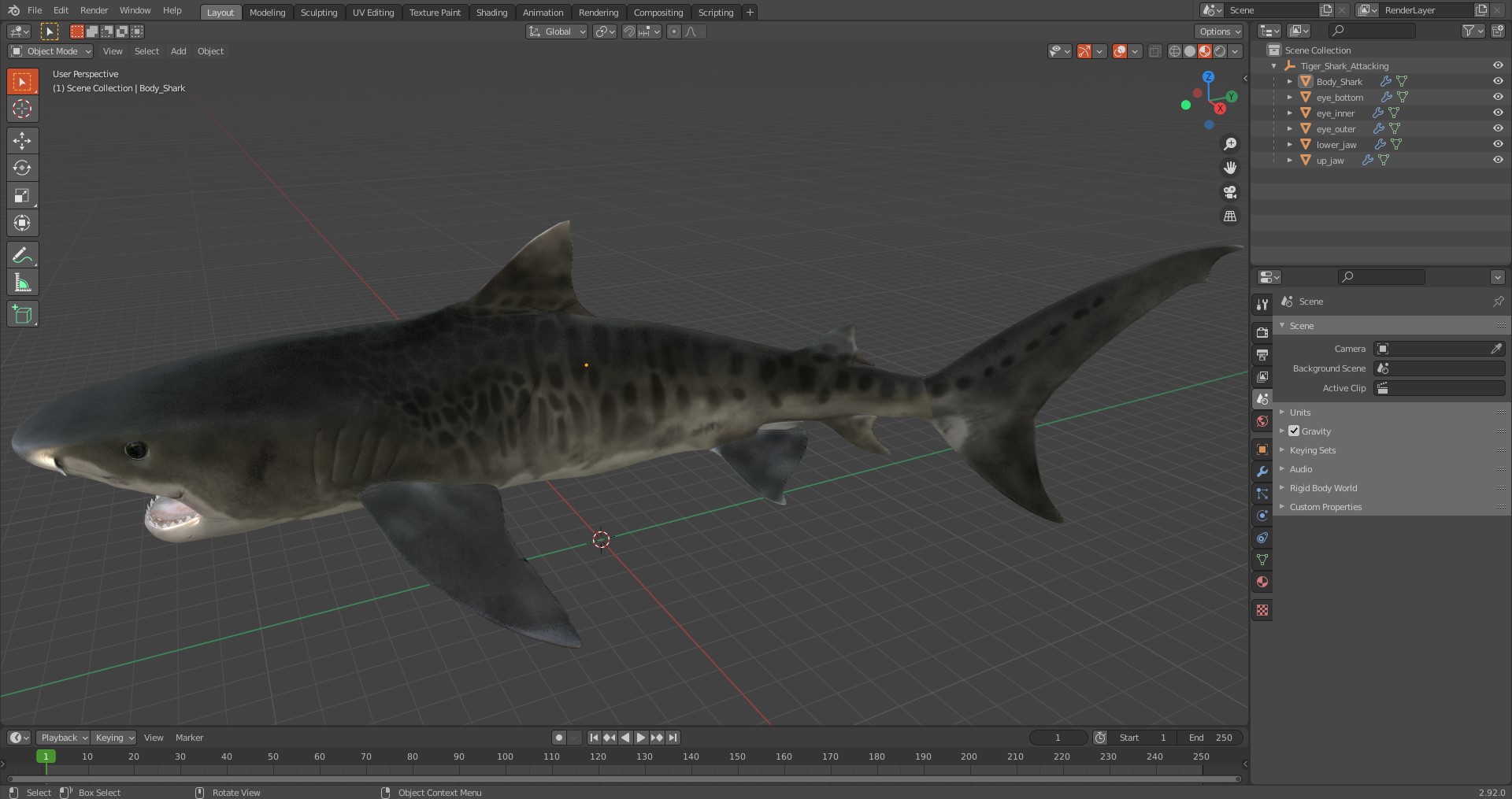
Task: Switch to the UV Editing workspace tab
Action: pos(373,13)
